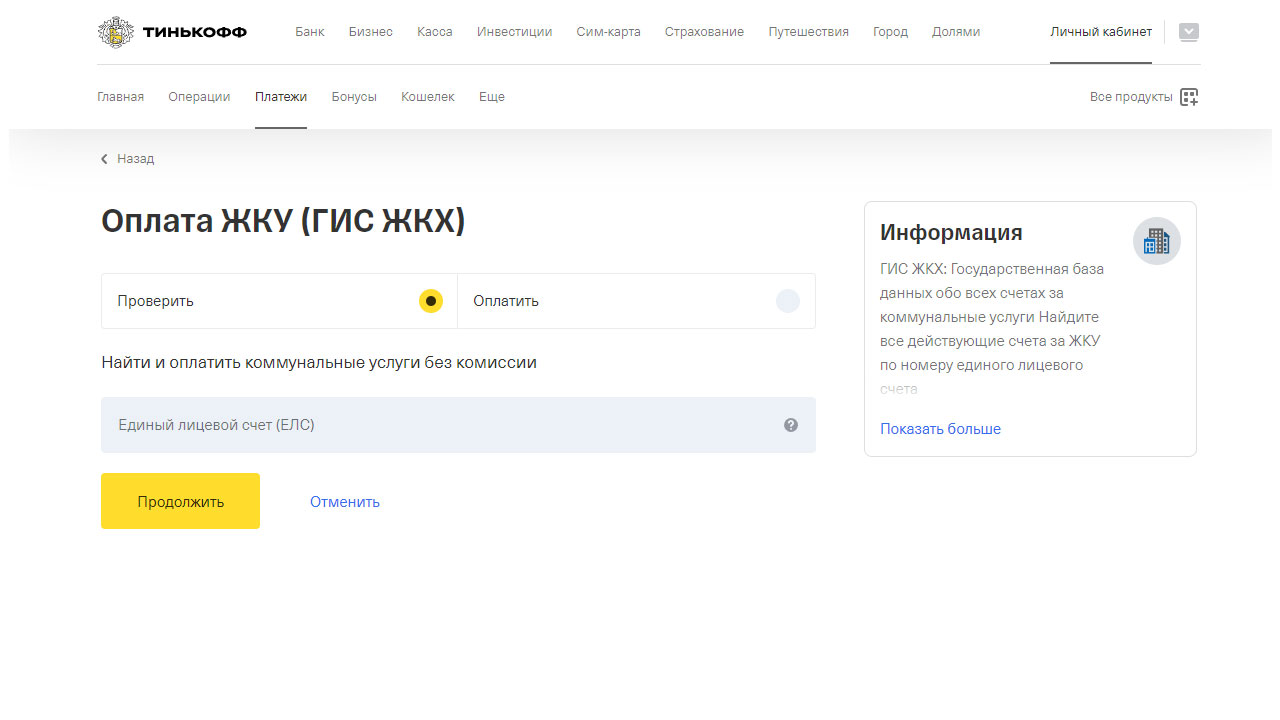Screen dimensions: 1280x720
Task: Go to Личный кабинет
Action: point(1100,32)
